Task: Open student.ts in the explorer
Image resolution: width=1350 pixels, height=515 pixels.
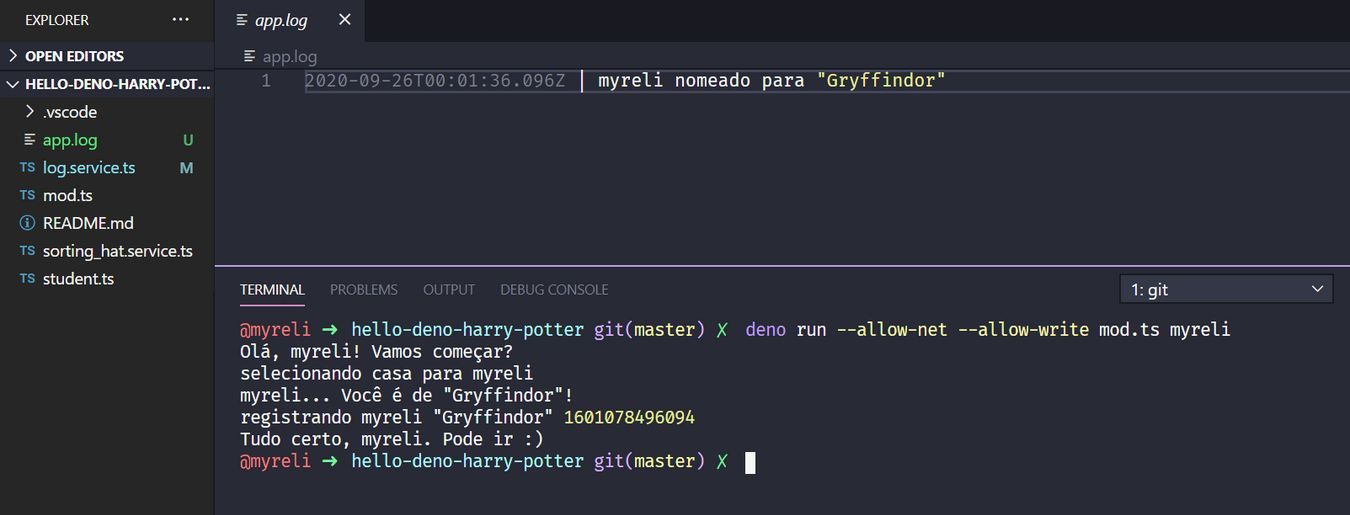Action: click(x=78, y=279)
